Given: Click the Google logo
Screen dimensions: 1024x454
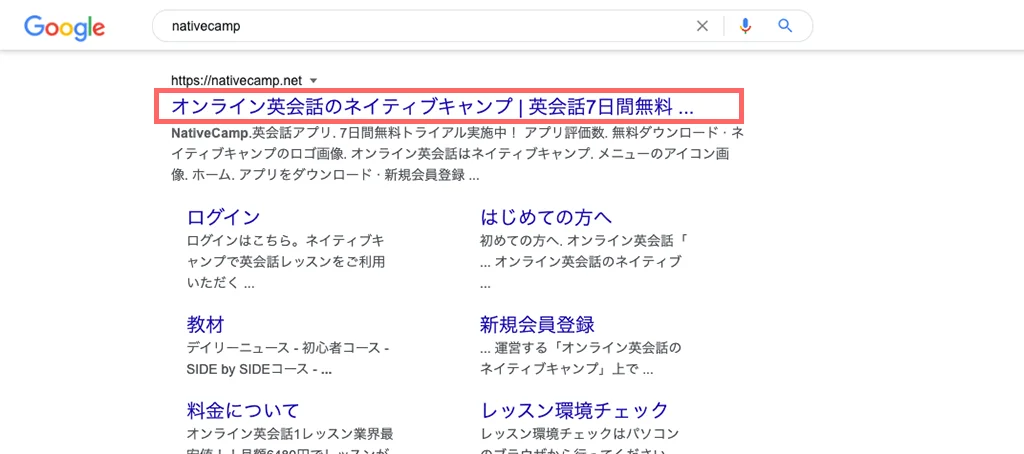Looking at the screenshot, I should pos(65,27).
